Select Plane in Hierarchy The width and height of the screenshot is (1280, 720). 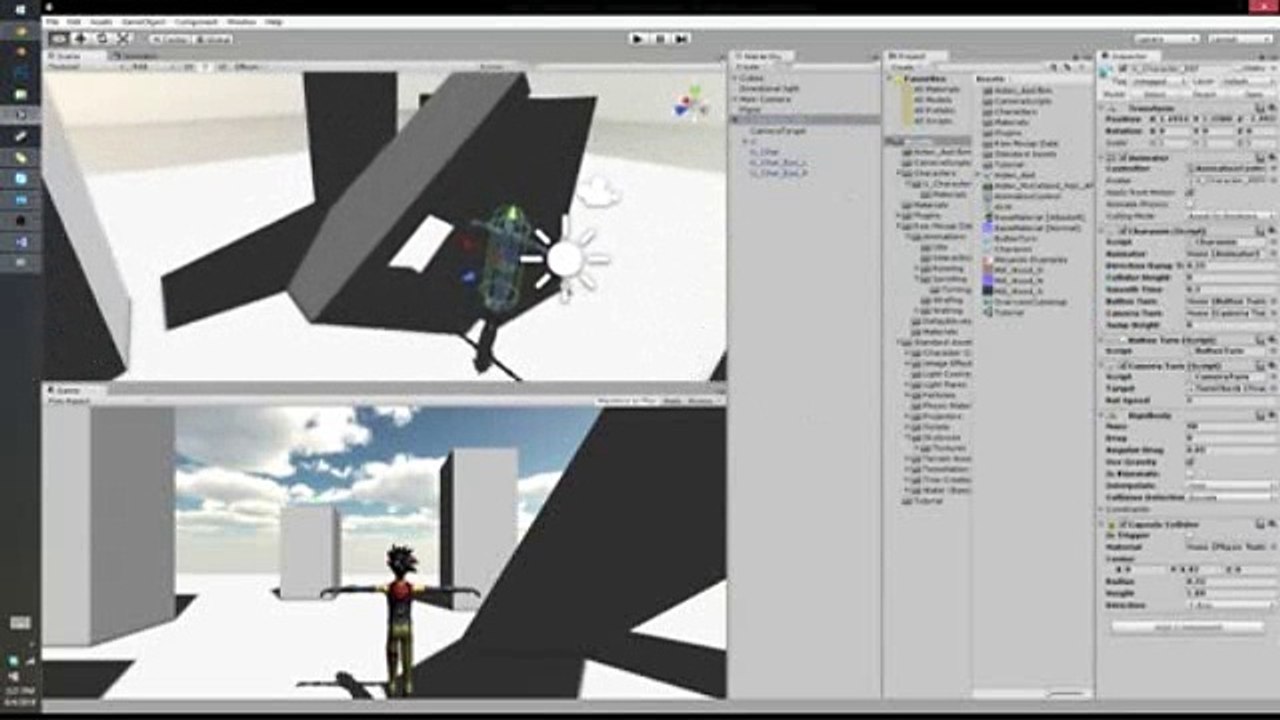coord(750,109)
